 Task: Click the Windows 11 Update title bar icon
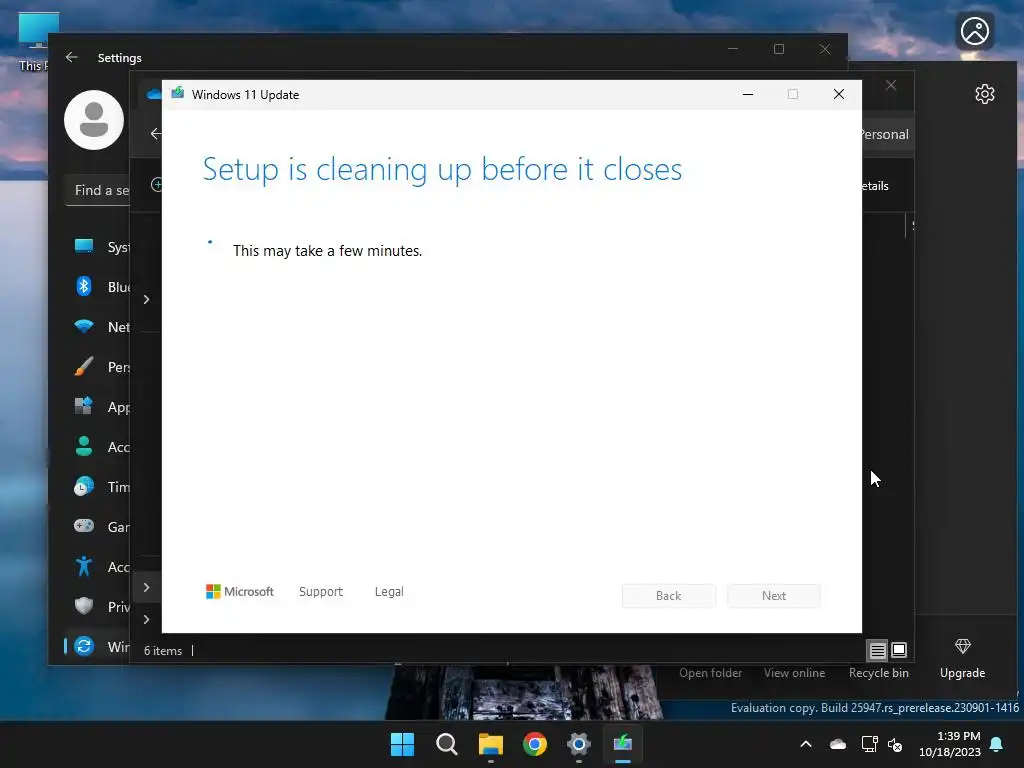(x=178, y=93)
